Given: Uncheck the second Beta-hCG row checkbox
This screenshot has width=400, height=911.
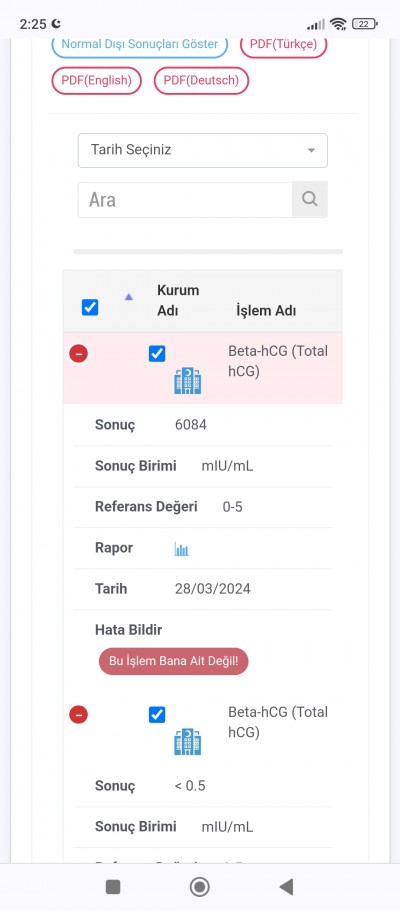Looking at the screenshot, I should (157, 715).
